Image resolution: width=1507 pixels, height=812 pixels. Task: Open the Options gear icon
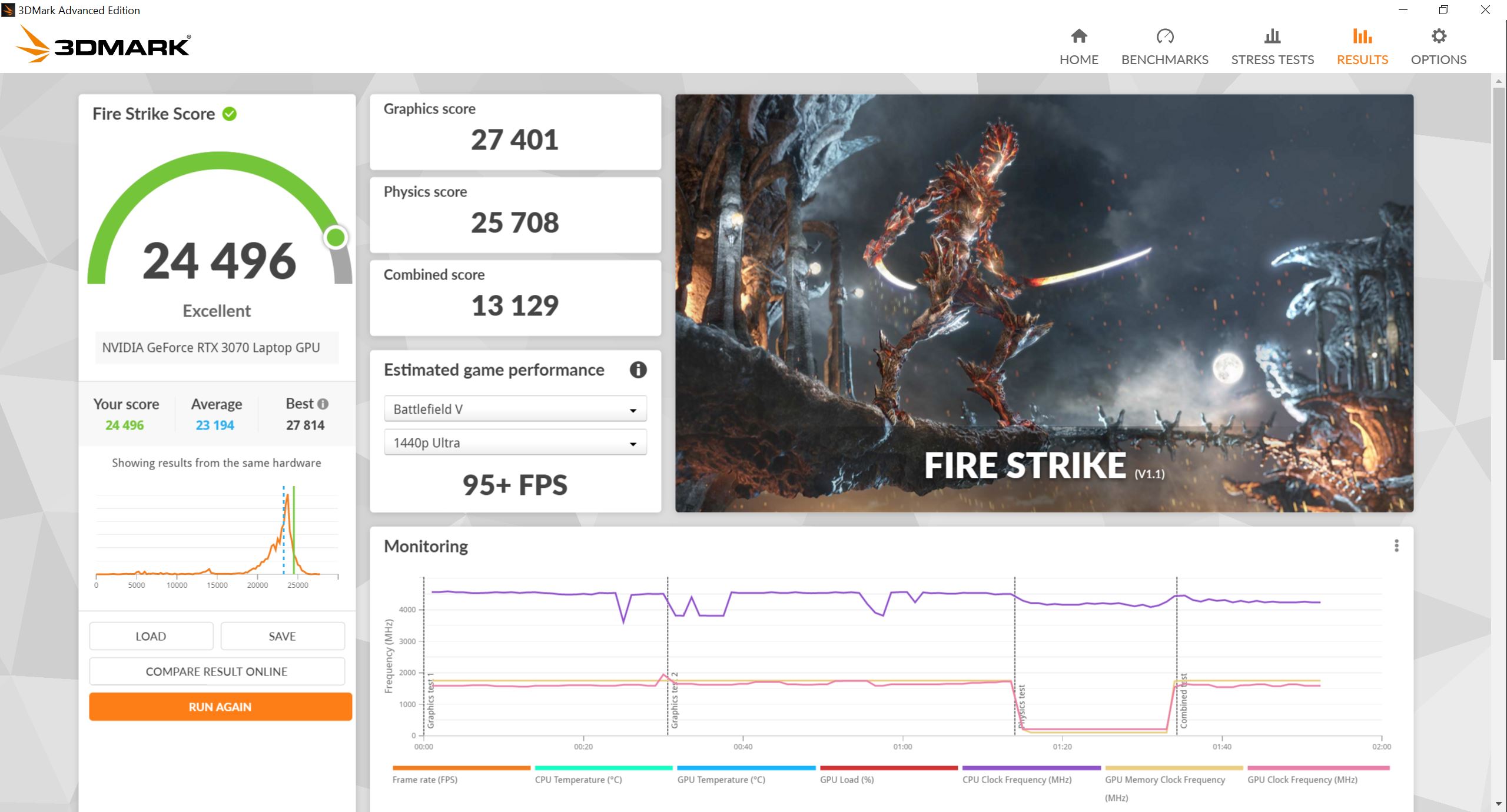(x=1438, y=36)
